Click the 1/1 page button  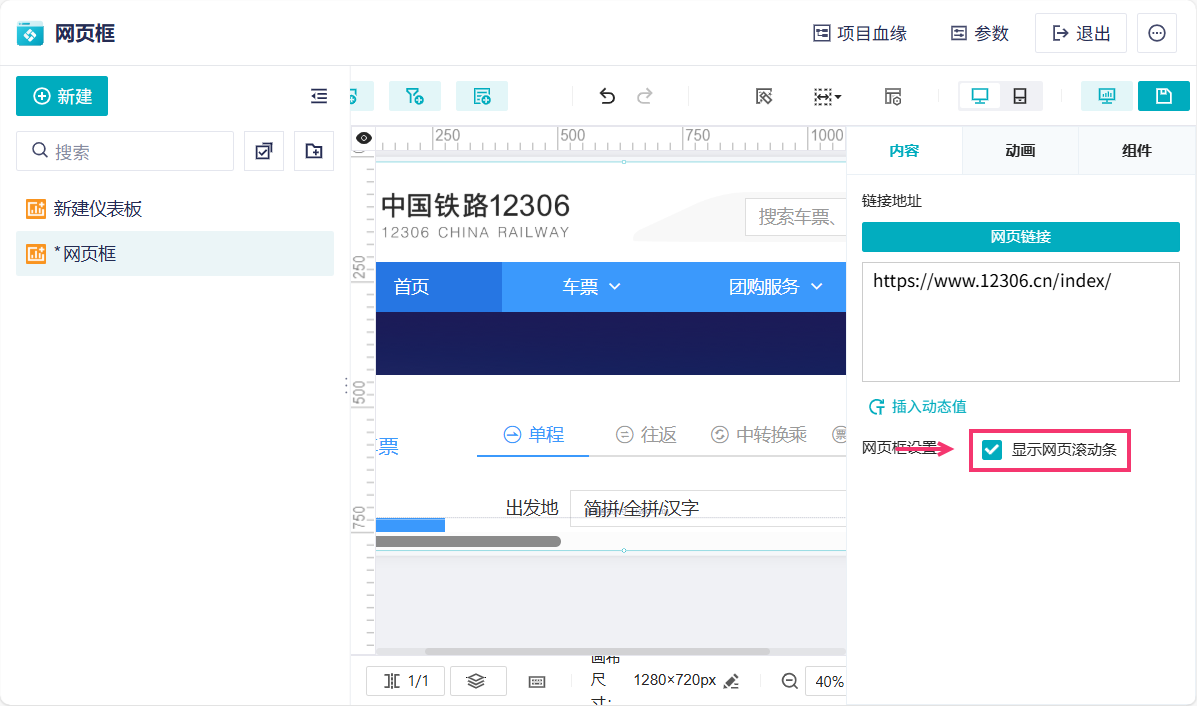[x=405, y=681]
